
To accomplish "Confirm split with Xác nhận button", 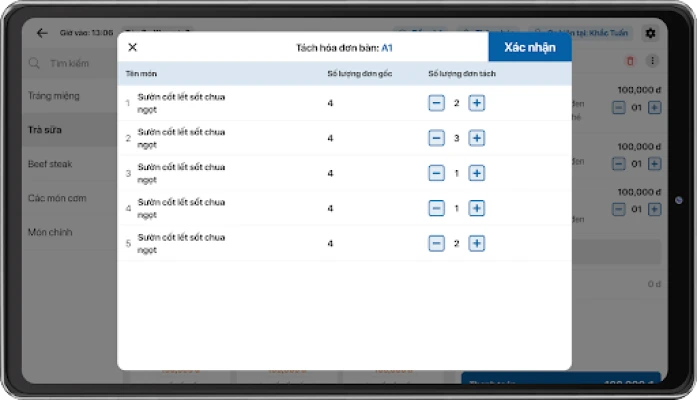I will (529, 47).
